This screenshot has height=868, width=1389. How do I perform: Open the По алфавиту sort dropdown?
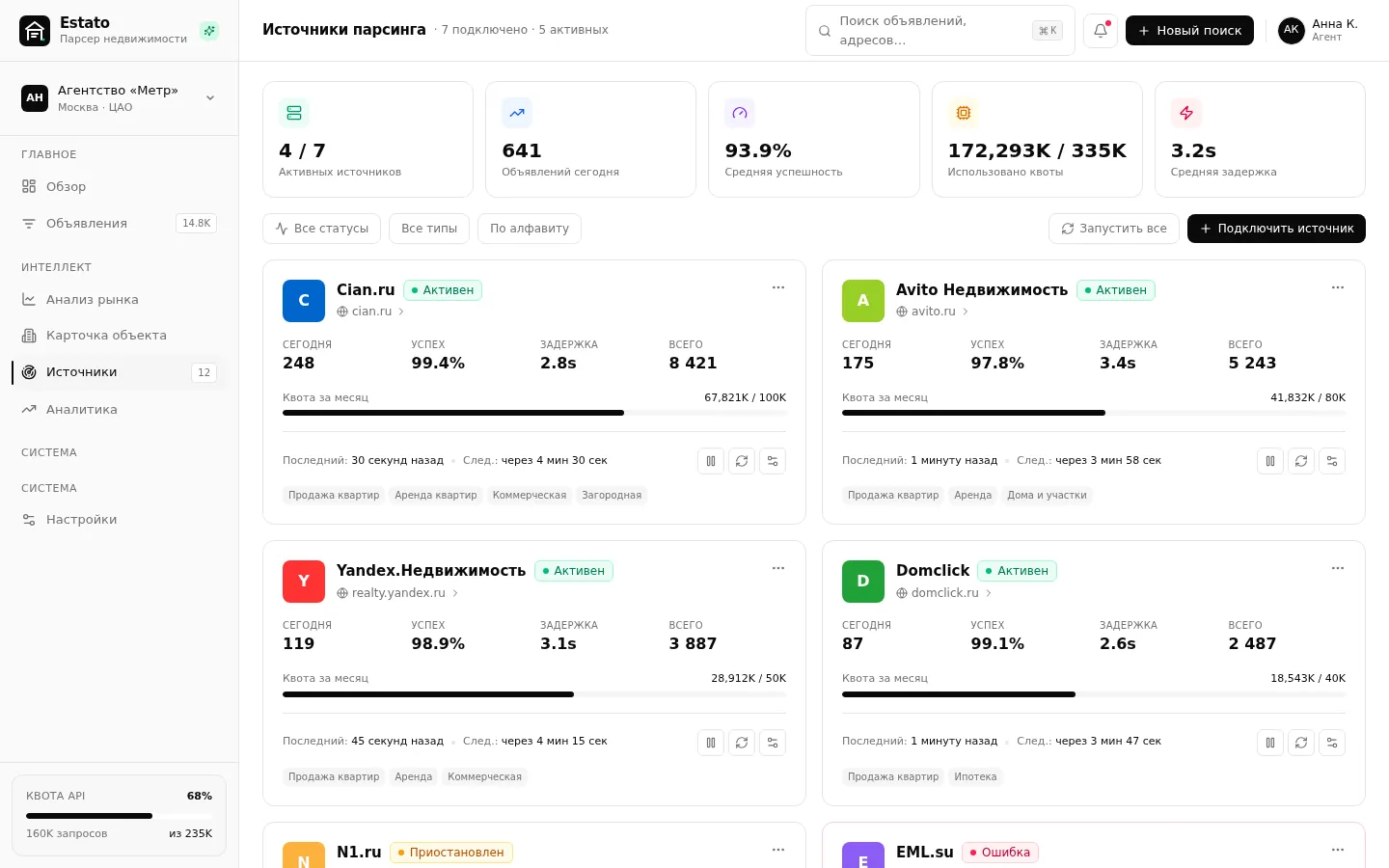pos(530,229)
